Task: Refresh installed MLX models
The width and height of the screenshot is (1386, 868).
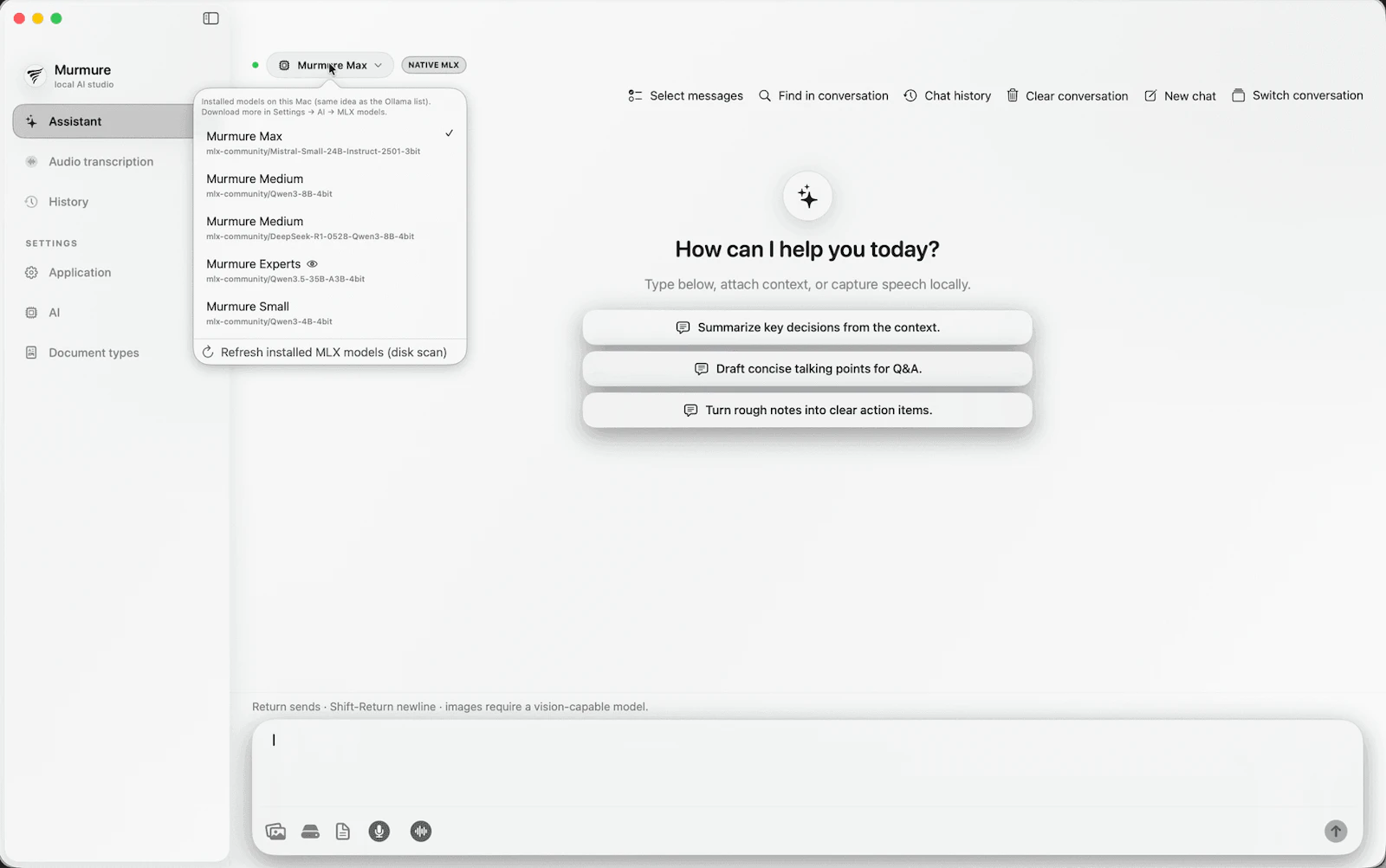Action: 329,353
